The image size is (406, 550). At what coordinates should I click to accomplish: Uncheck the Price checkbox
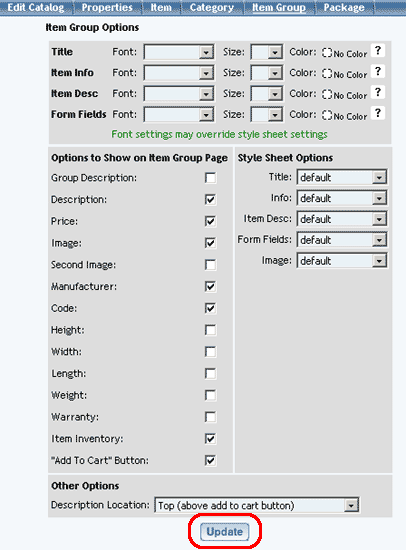tap(211, 221)
